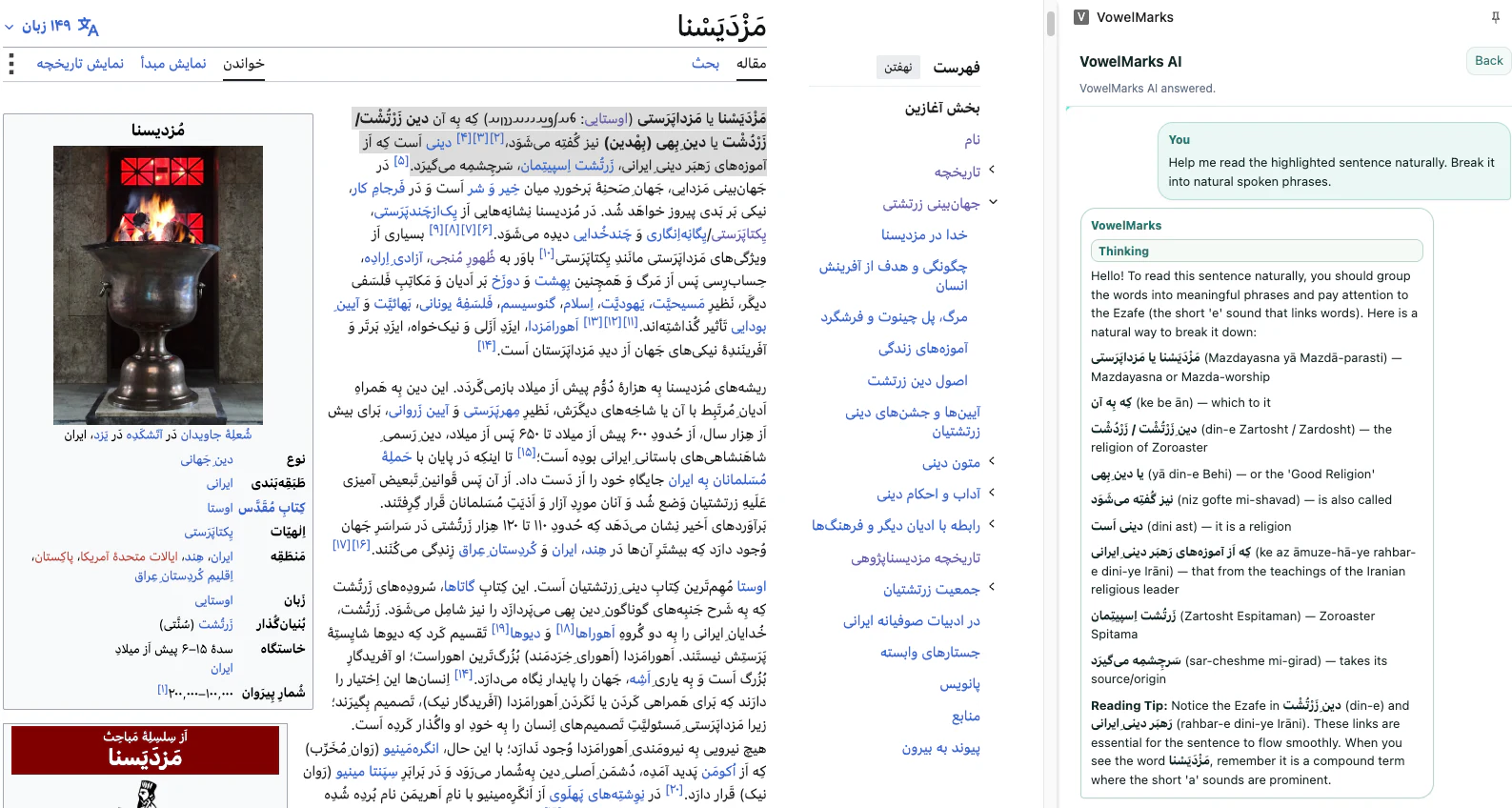Screen dimensions: 1512x808
Task: Open the three-dot page tools menu
Action: 11,64
